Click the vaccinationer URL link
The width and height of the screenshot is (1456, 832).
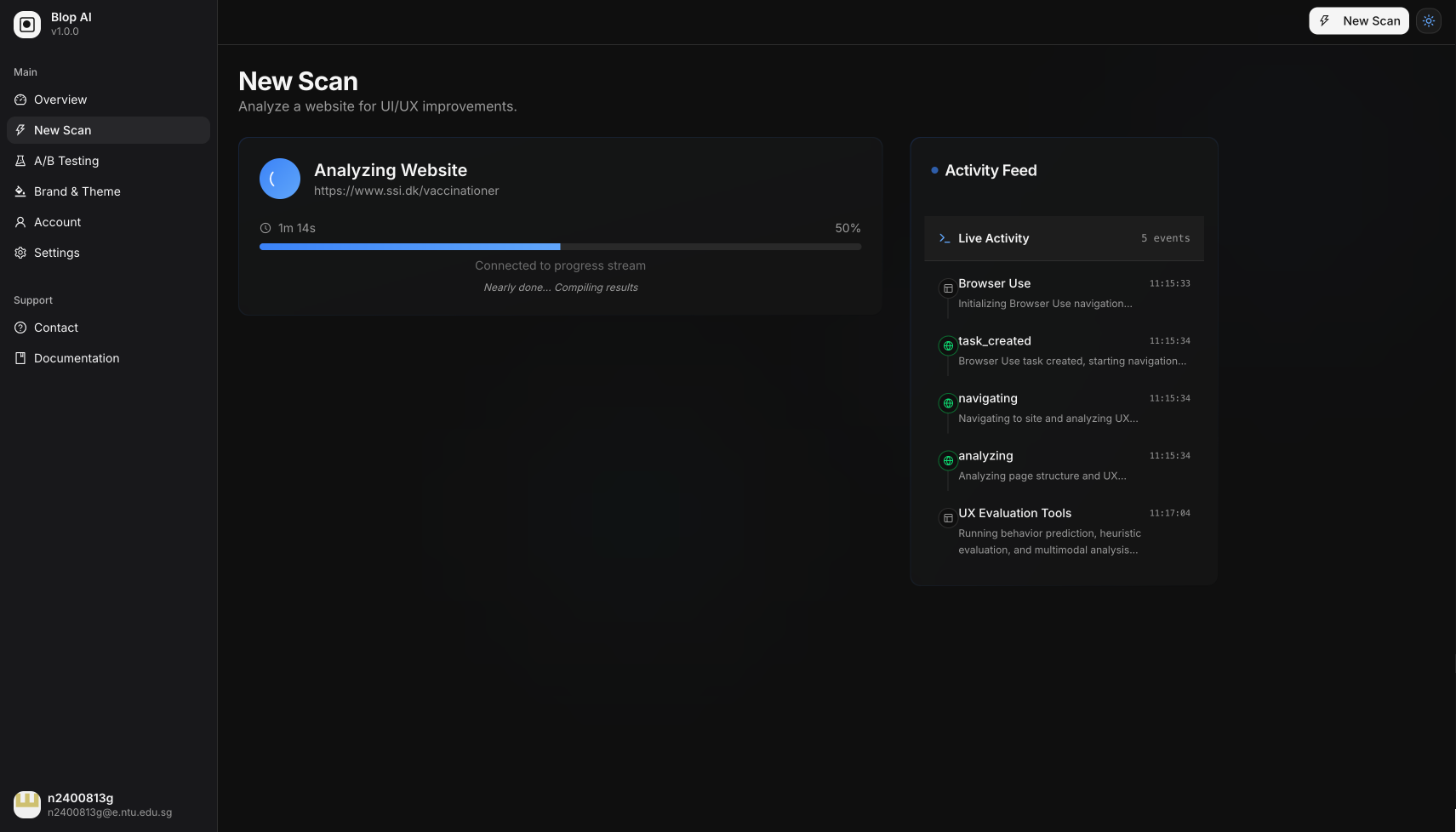(x=406, y=191)
